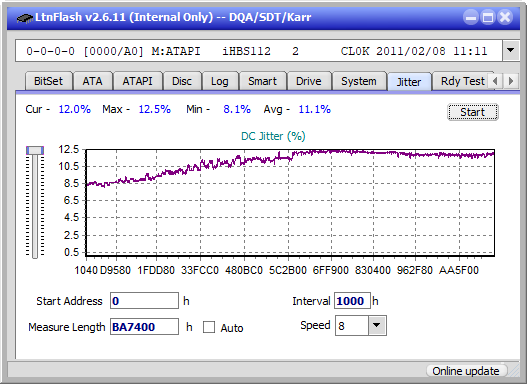Switch to the Drive tab
The image size is (527, 384).
pyautogui.click(x=309, y=81)
